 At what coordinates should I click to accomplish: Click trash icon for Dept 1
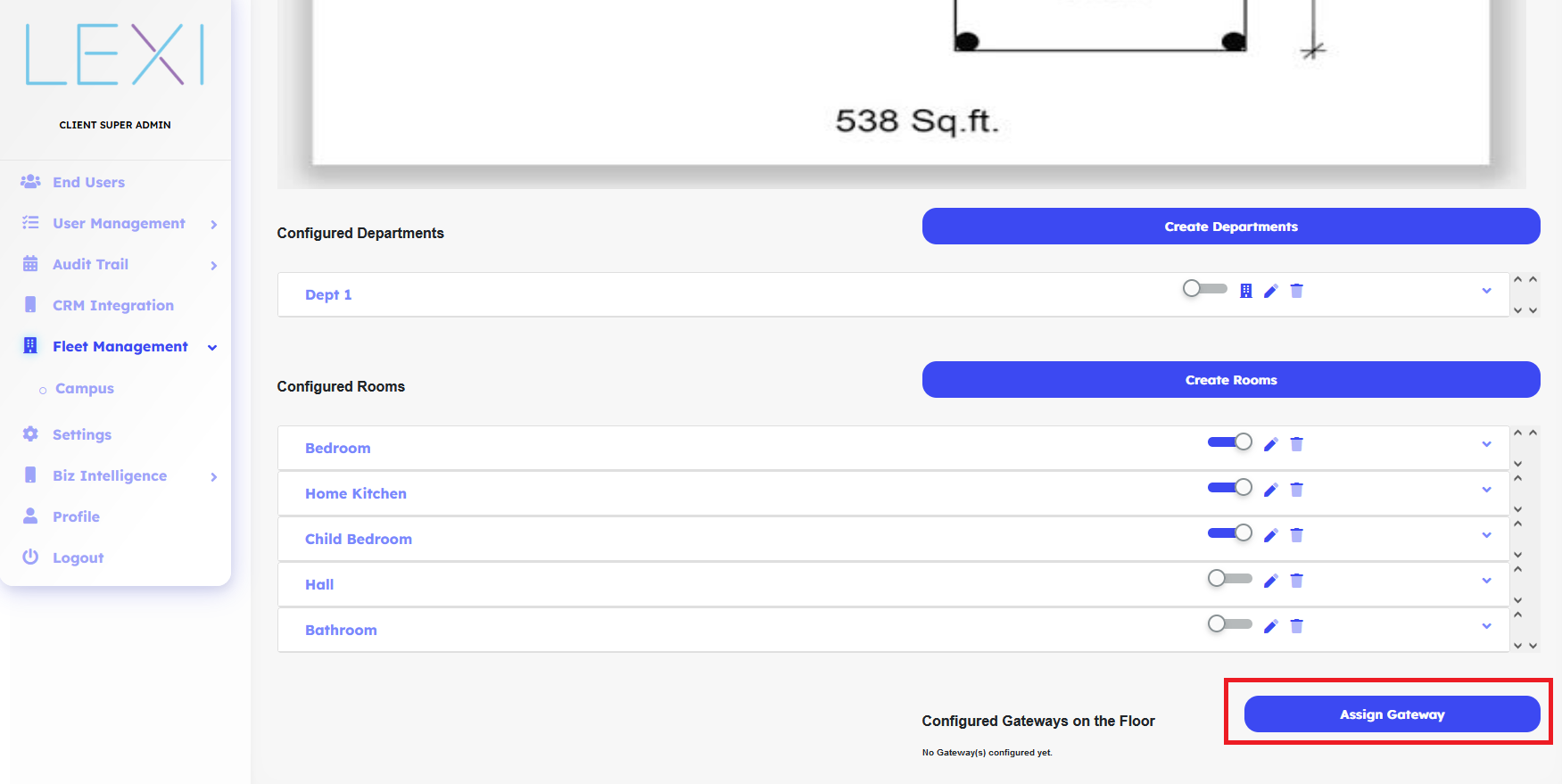(x=1296, y=291)
